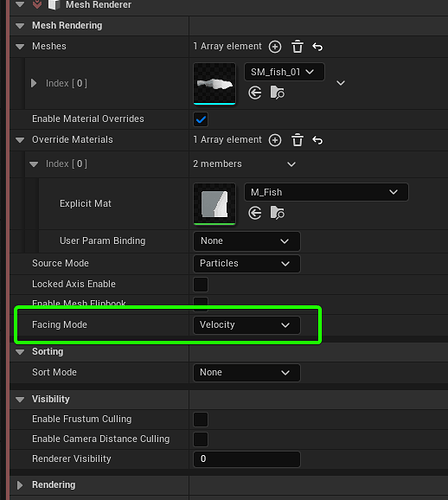Collapse the Mesh Renderer module
Screen dimensions: 448x500
pos(20,4)
